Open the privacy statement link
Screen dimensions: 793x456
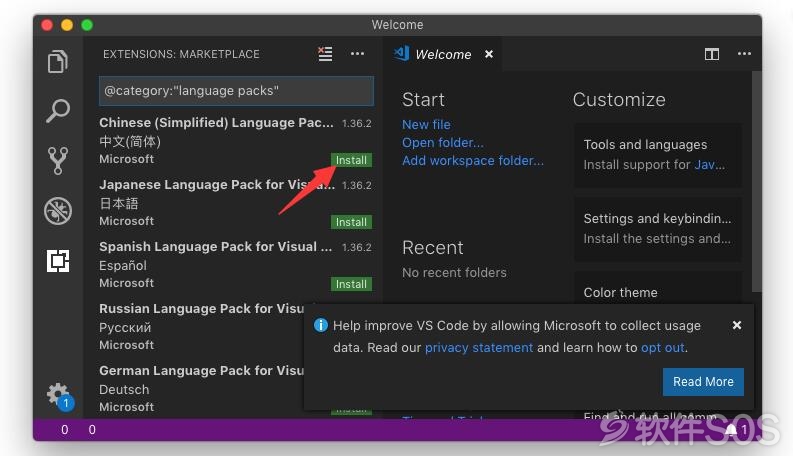478,348
